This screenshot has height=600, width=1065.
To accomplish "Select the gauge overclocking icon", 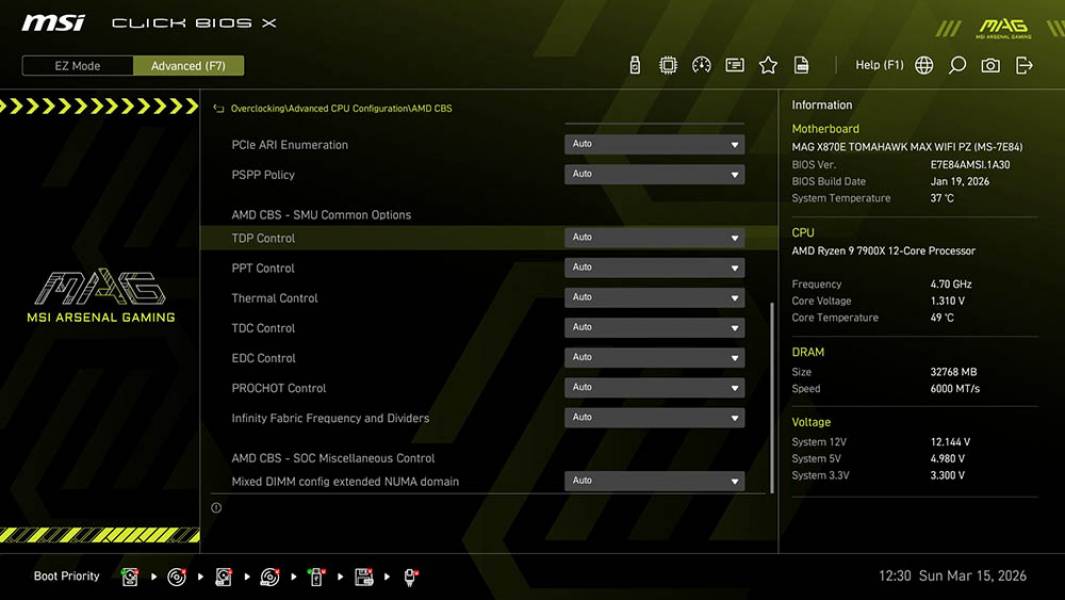I will (701, 64).
